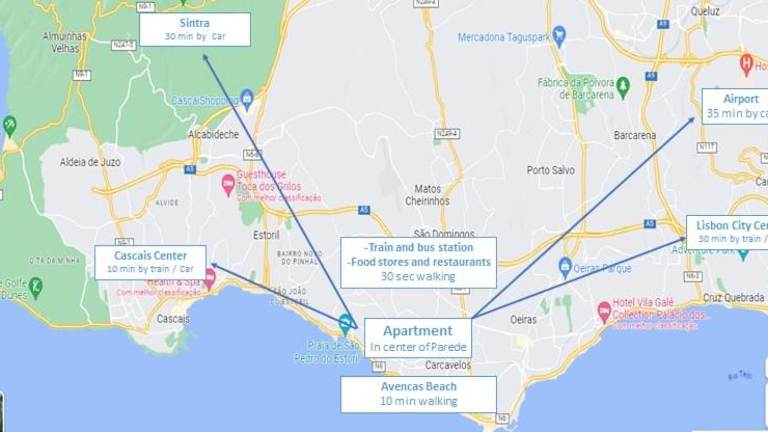768x432 pixels.
Task: Select the teal apartment location pin in Parede
Action: point(345,324)
